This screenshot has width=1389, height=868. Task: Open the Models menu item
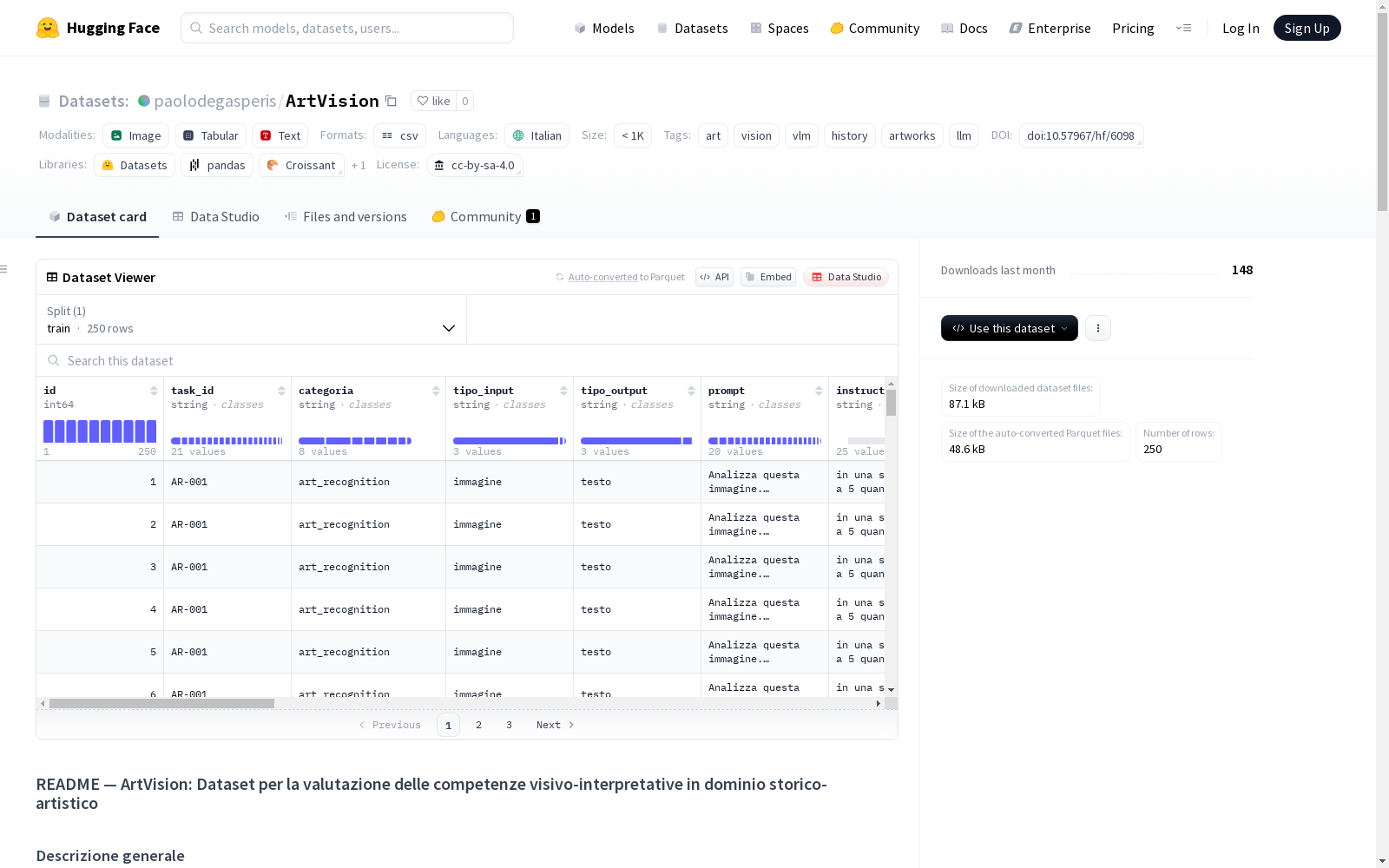pyautogui.click(x=604, y=28)
